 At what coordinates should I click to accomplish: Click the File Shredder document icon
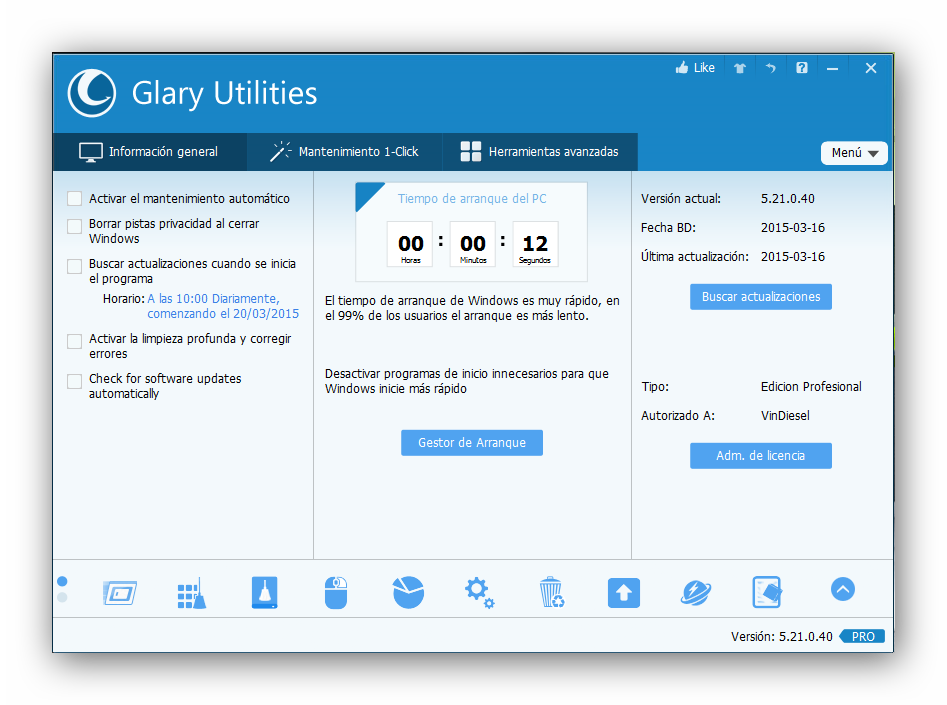pos(767,592)
